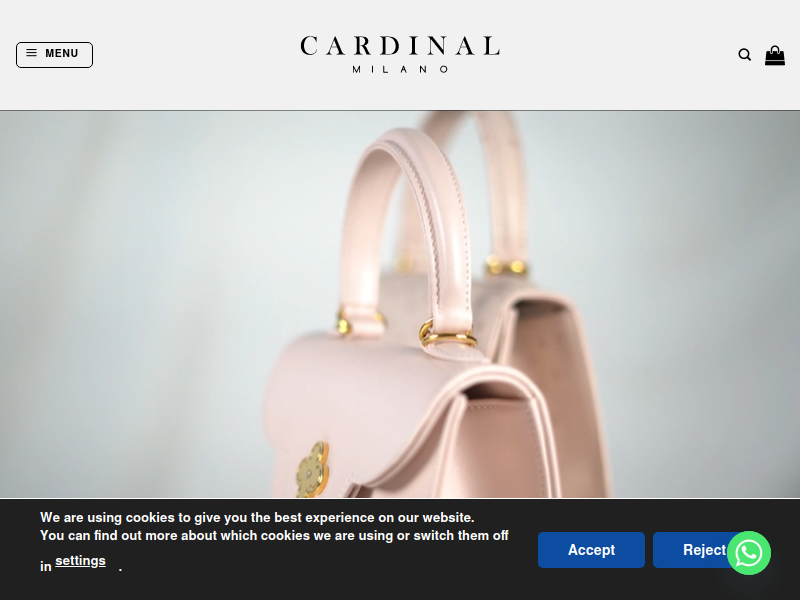Open the search magnifier icon
The height and width of the screenshot is (600, 800).
[744, 55]
